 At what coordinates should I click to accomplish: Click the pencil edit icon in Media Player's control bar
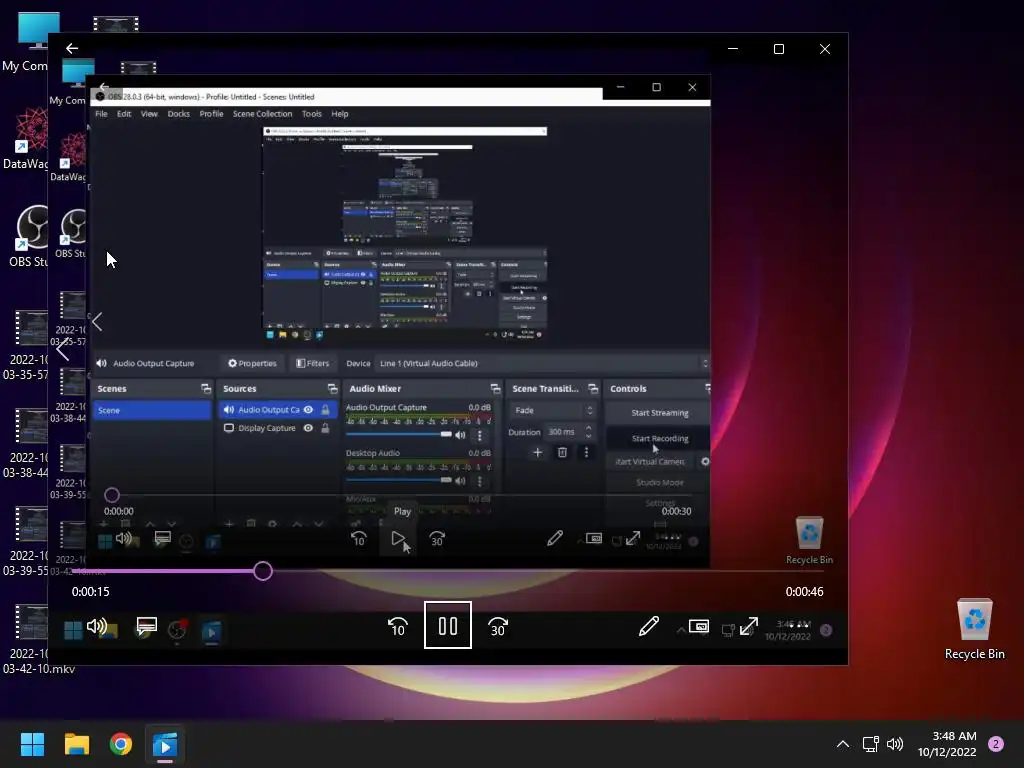[x=648, y=626]
